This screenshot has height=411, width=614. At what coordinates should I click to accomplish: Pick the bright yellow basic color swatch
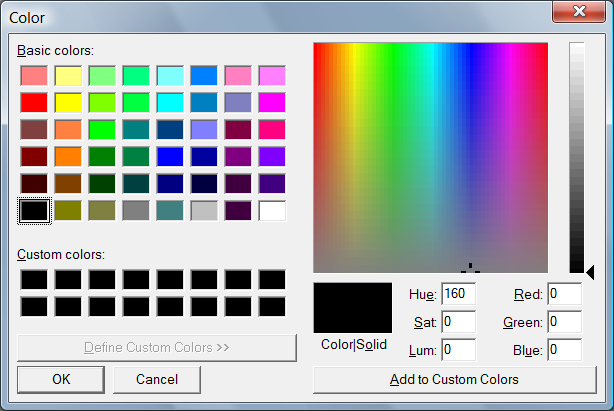pyautogui.click(x=68, y=102)
